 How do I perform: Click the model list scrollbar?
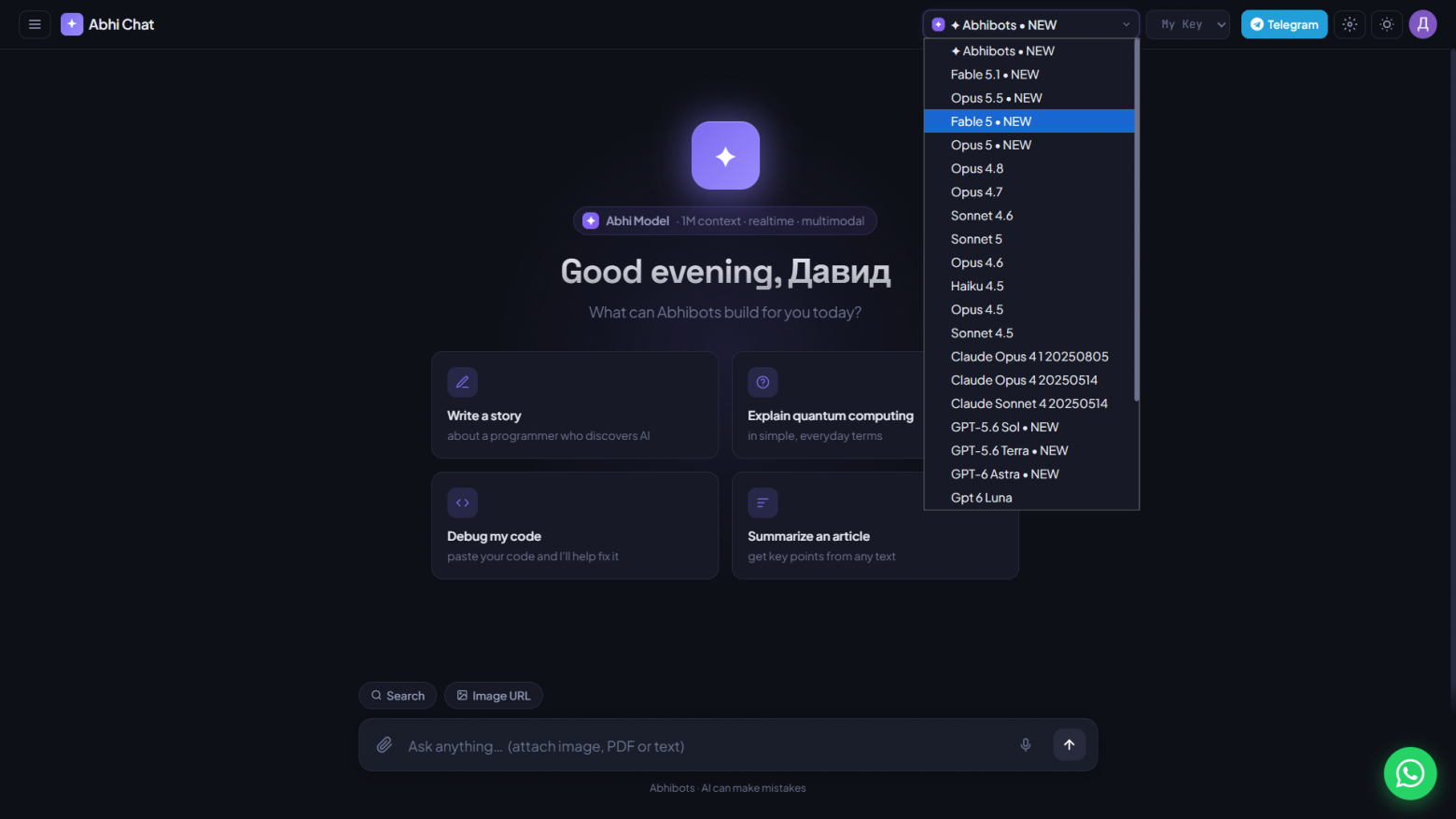tap(1136, 220)
